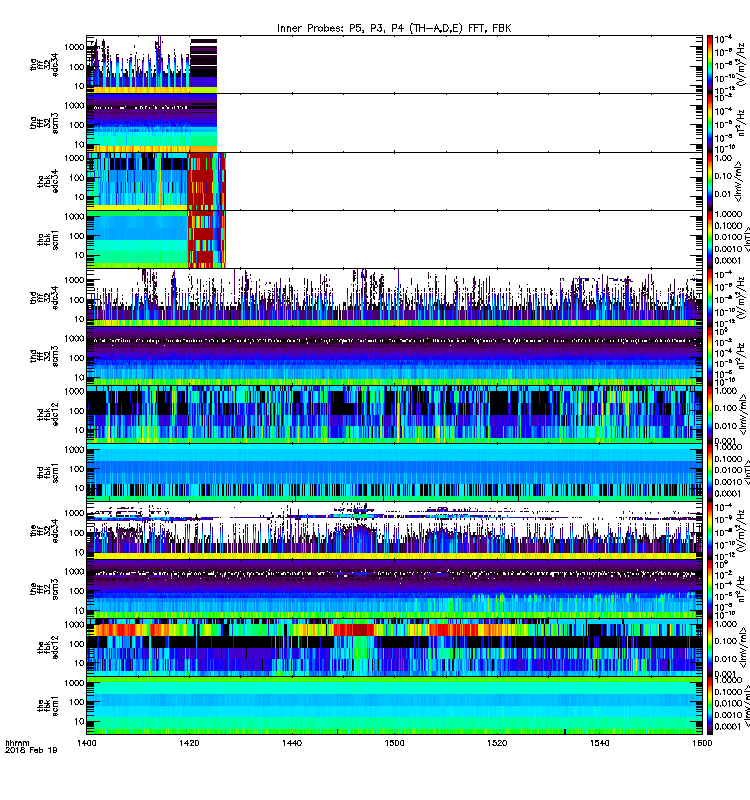Click the color bar beside the fbk scm1 panel
The image size is (750, 800).
pyautogui.click(x=710, y=707)
